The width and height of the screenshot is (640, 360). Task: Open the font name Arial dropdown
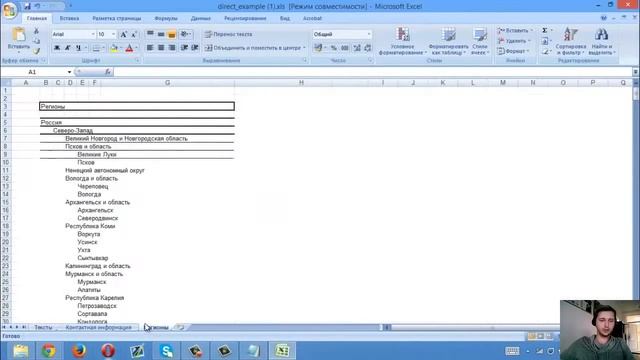coord(93,34)
